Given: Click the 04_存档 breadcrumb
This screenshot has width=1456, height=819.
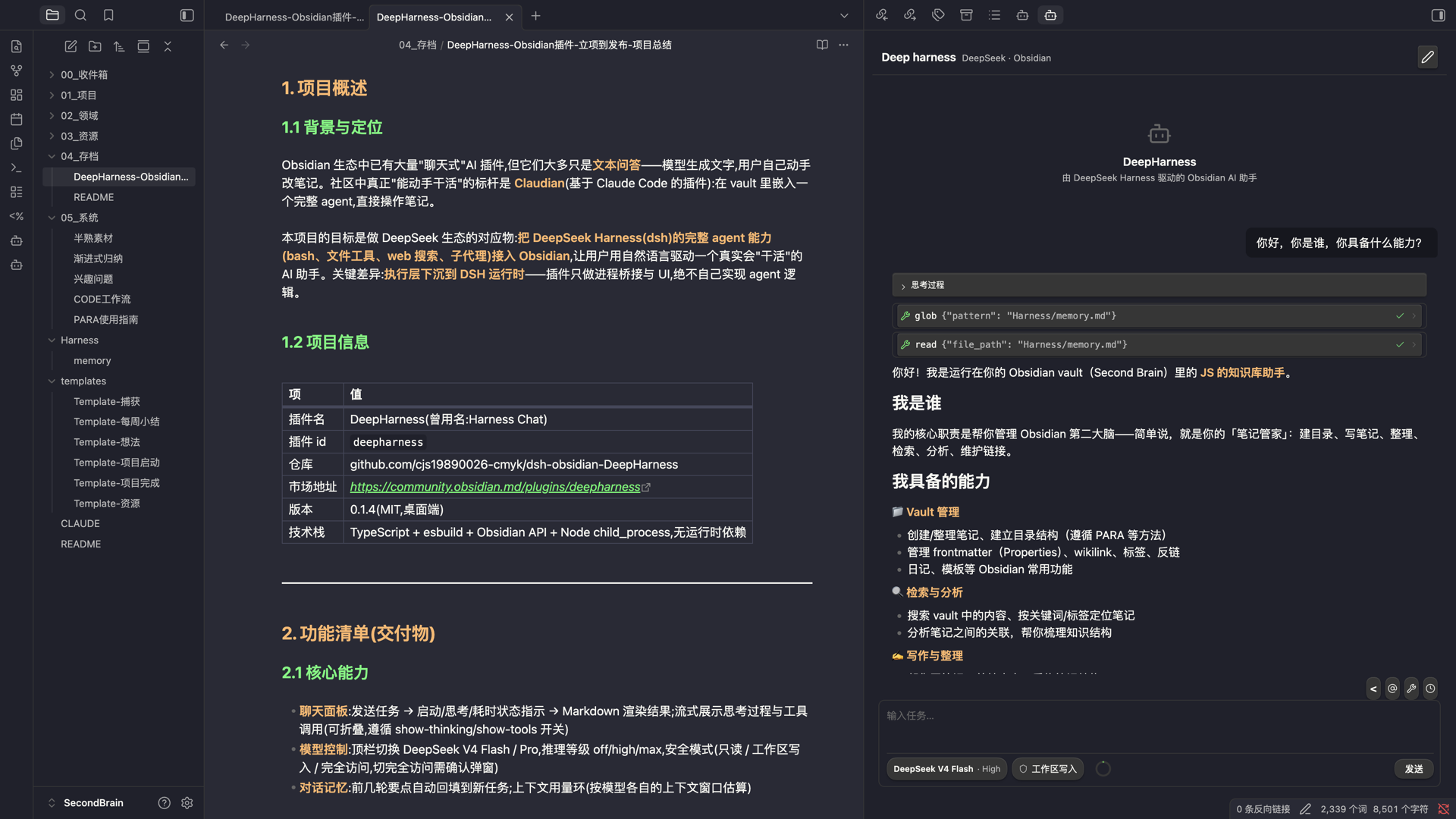Looking at the screenshot, I should click(417, 45).
